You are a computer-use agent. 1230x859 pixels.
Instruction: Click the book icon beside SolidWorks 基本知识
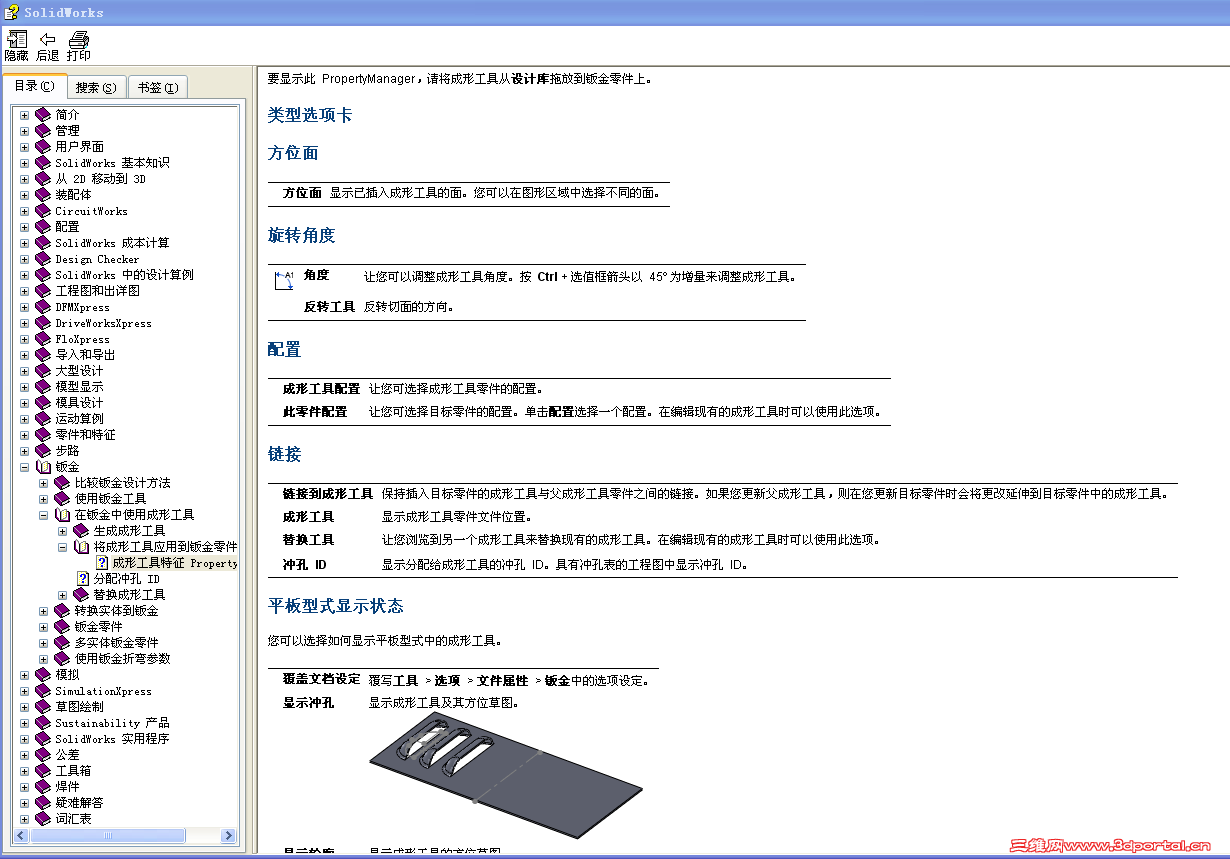click(43, 163)
